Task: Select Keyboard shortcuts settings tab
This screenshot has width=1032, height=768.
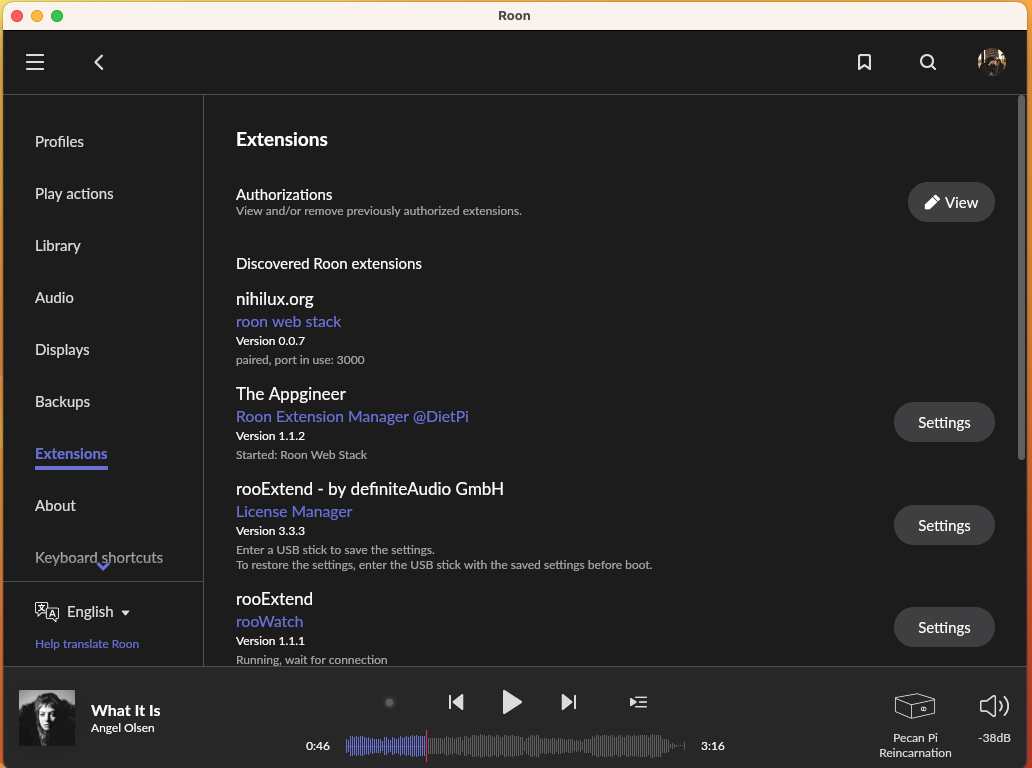Action: (x=99, y=557)
